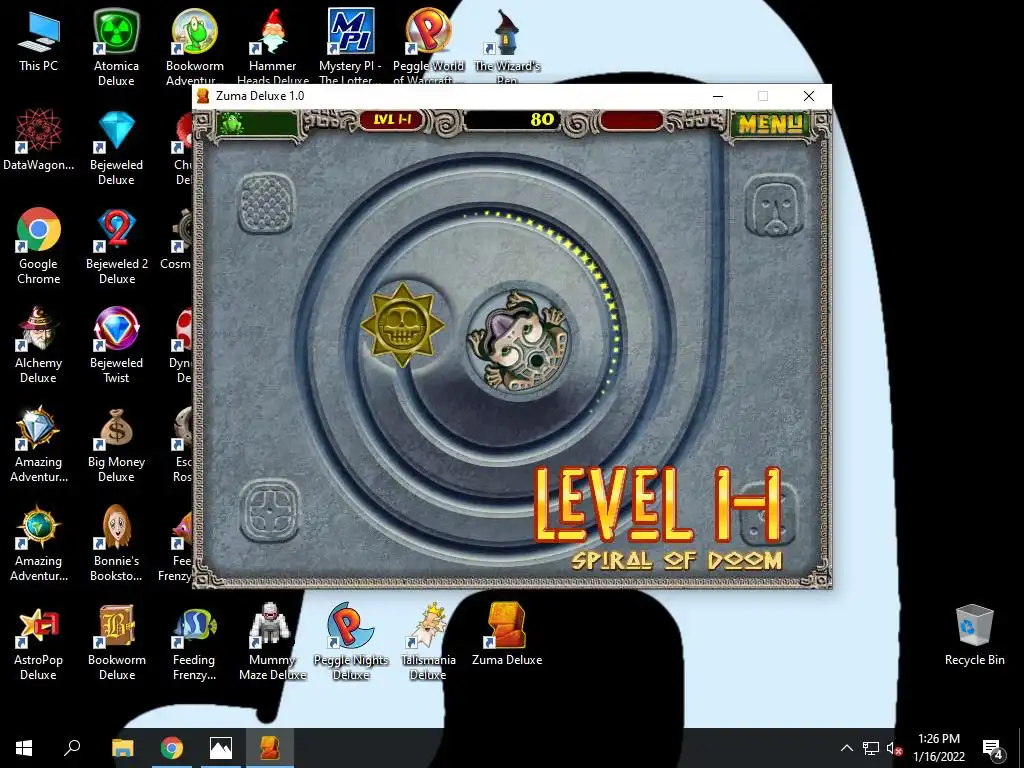Click the network tray icon
Screen dimensions: 1024x768
(x=871, y=748)
